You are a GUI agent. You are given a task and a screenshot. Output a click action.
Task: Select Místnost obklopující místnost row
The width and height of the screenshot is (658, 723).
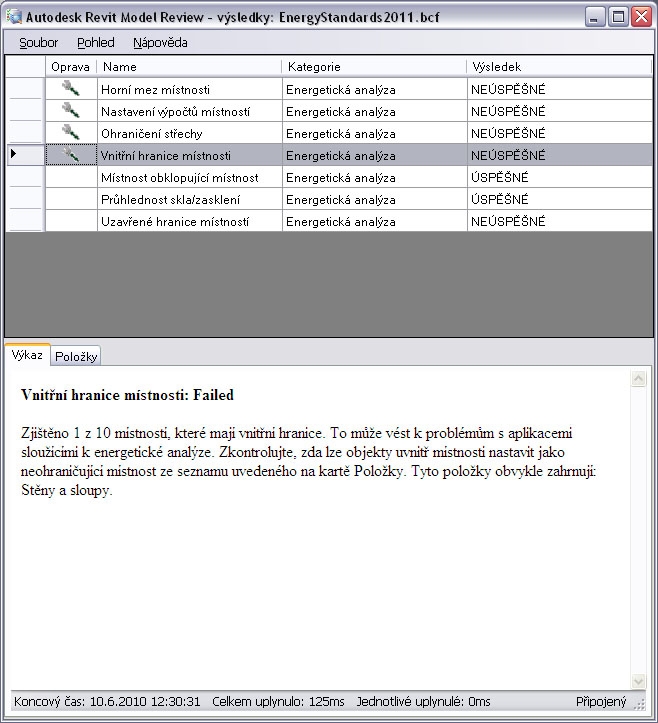tap(190, 178)
